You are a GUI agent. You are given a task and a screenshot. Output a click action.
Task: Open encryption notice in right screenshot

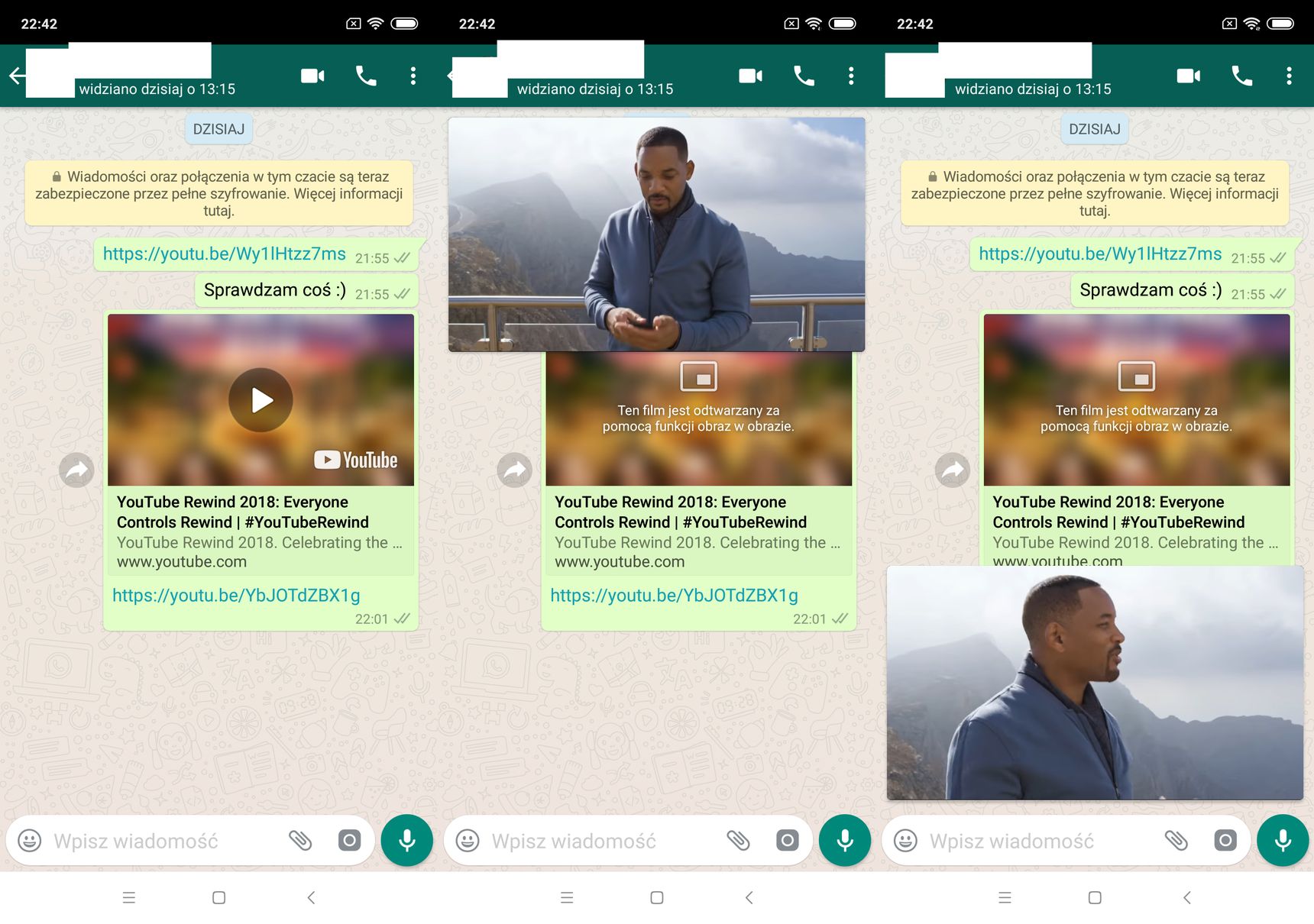(x=1095, y=193)
